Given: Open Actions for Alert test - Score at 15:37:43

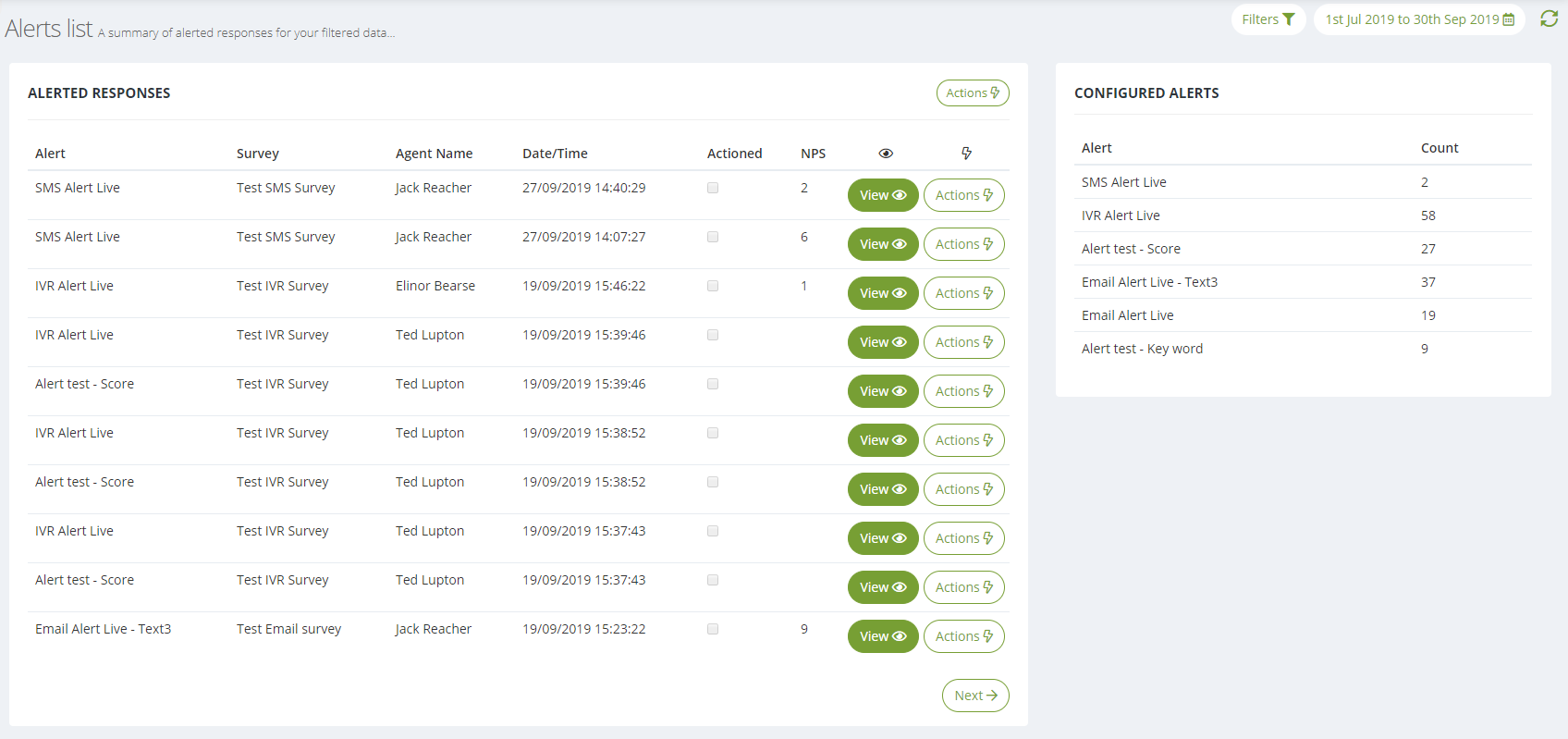Looking at the screenshot, I should coord(964,587).
